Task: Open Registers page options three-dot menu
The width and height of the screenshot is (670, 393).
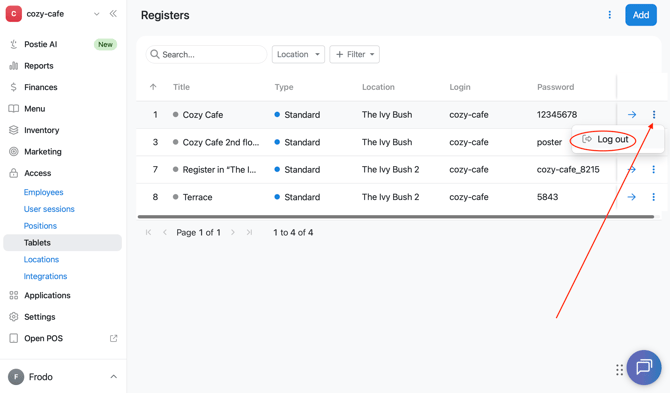Action: coord(610,15)
